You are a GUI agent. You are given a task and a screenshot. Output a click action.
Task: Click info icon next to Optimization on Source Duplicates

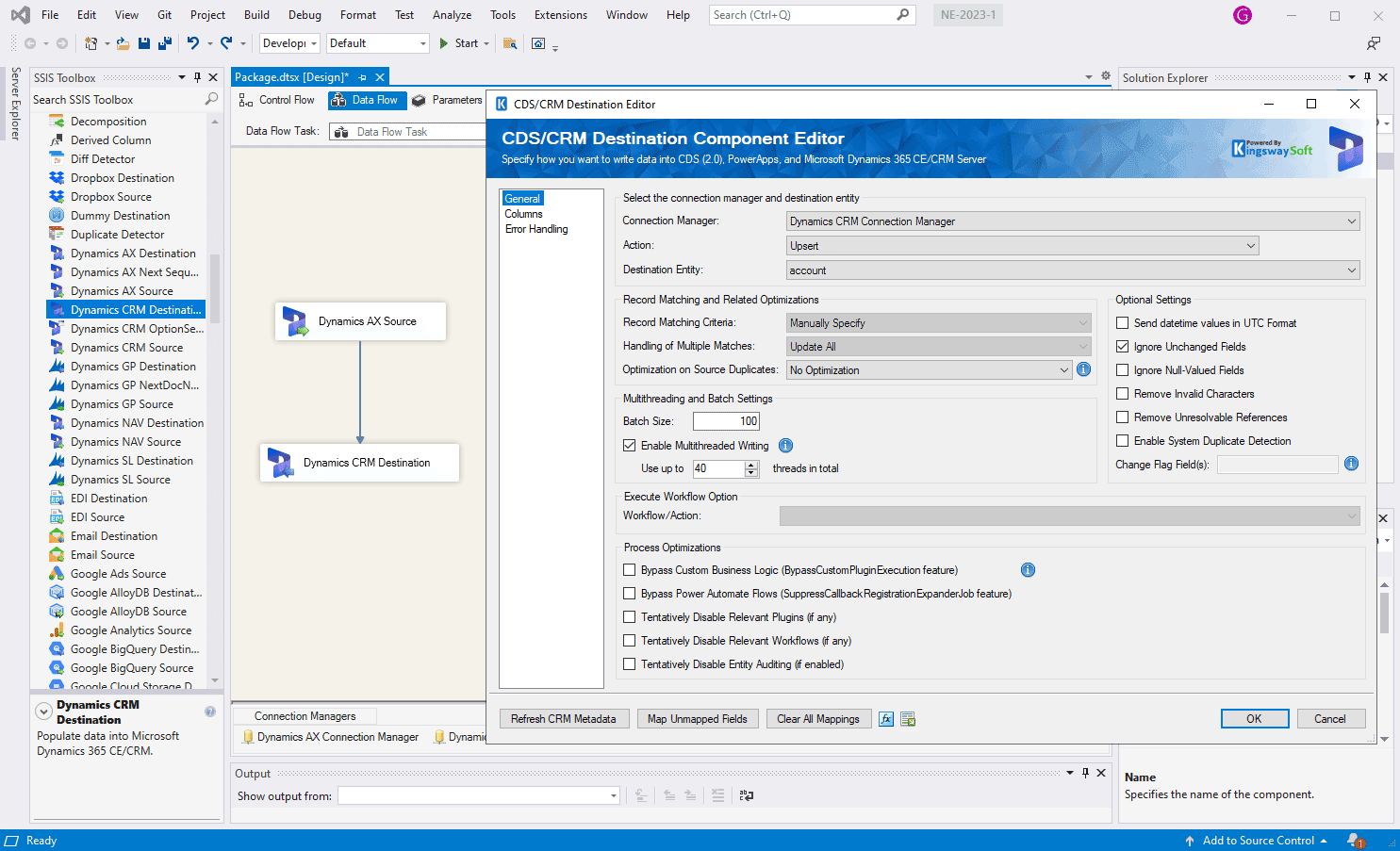pyautogui.click(x=1083, y=369)
